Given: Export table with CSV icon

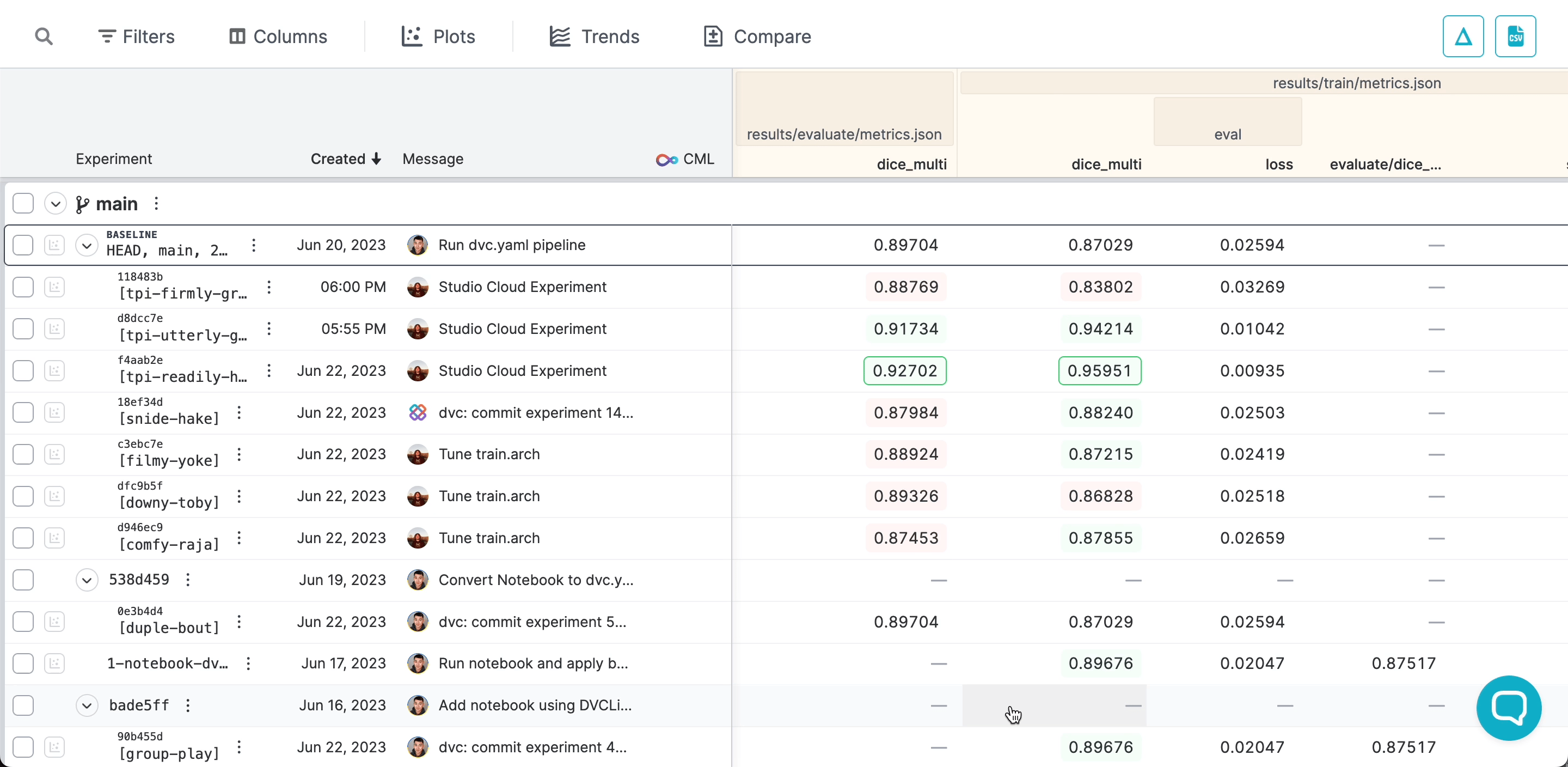Looking at the screenshot, I should pyautogui.click(x=1515, y=36).
